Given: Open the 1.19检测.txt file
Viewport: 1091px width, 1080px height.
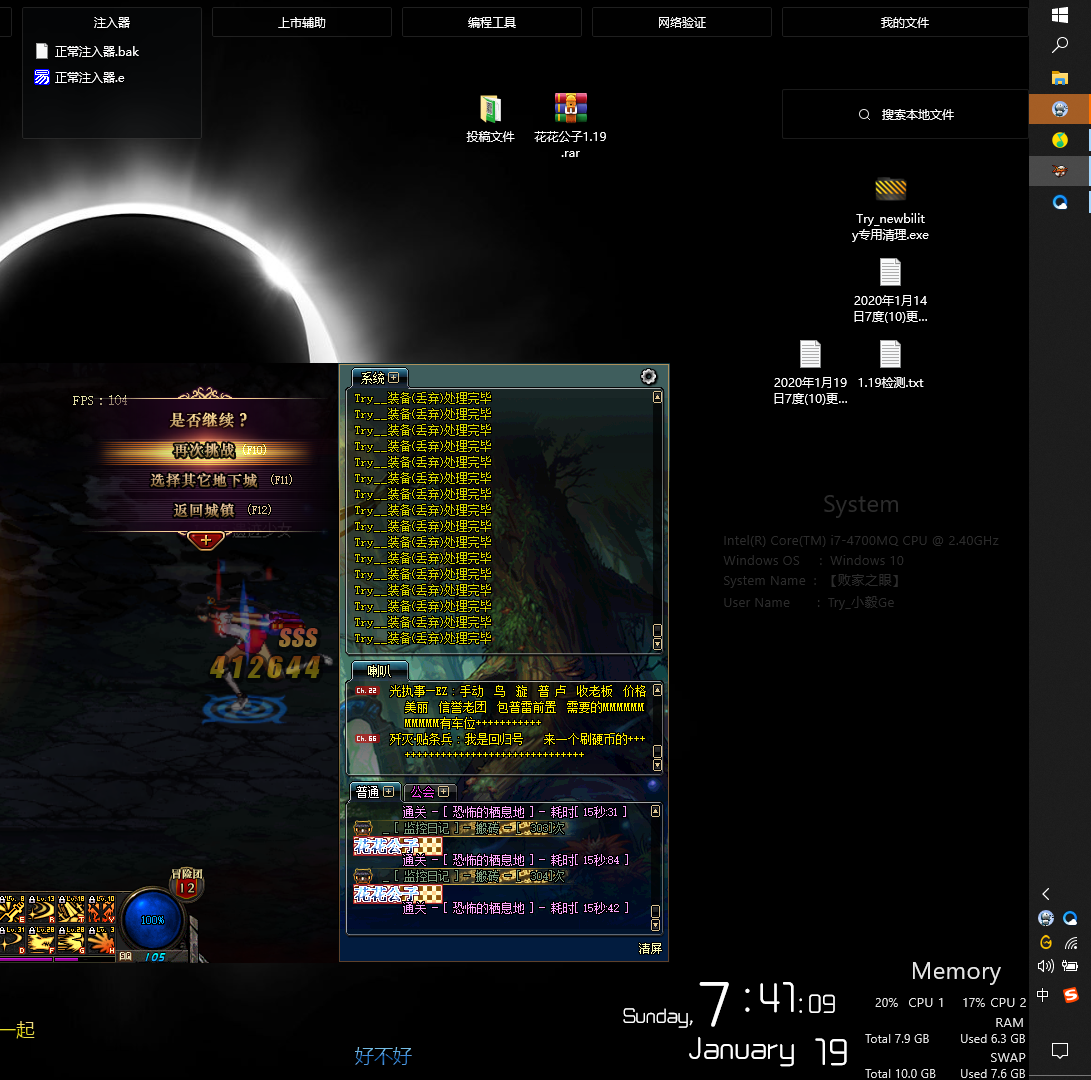Looking at the screenshot, I should pyautogui.click(x=890, y=355).
